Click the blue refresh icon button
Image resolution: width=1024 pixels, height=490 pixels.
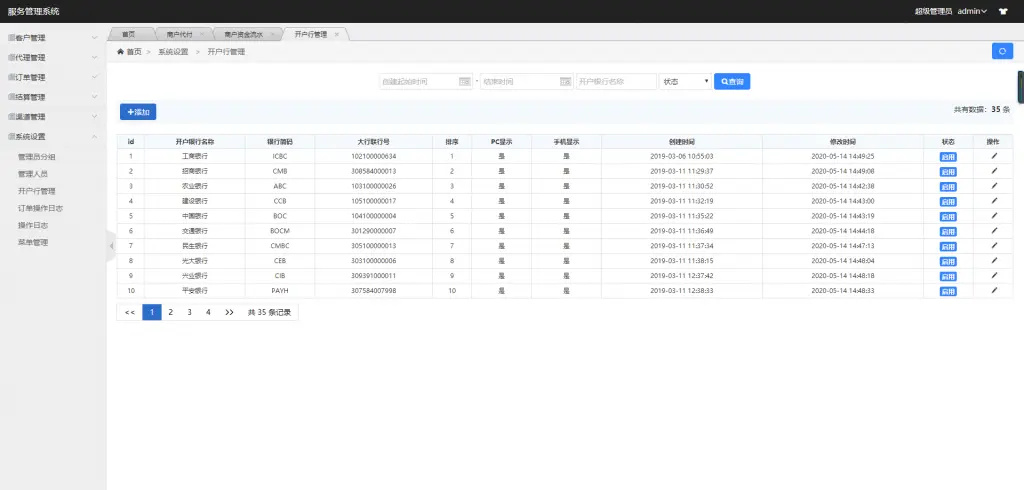click(x=1002, y=51)
